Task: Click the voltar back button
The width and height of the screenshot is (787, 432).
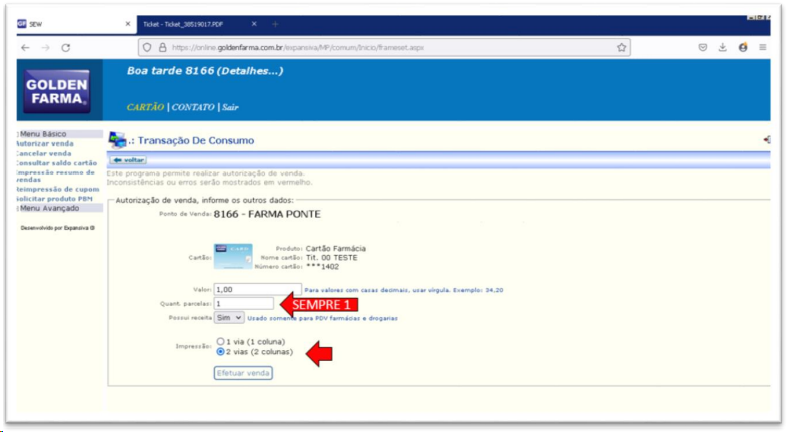Action: [128, 160]
